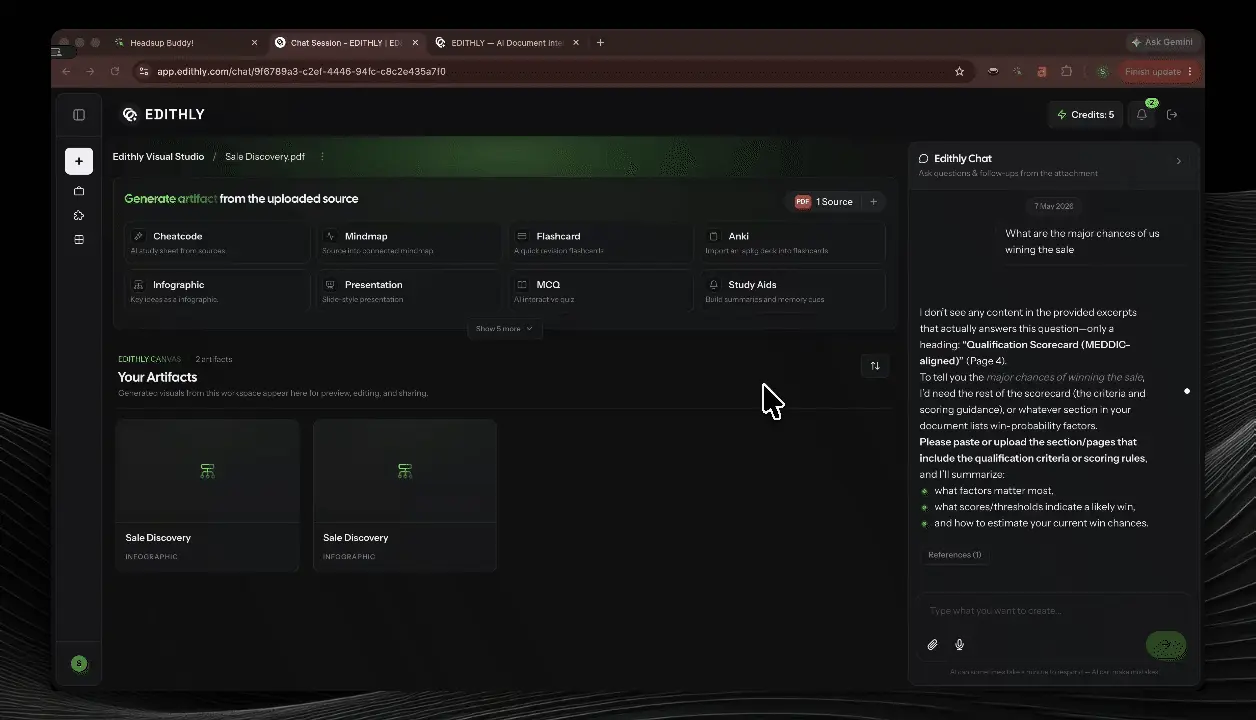1256x720 pixels.
Task: Reload the page in browser
Action: pyautogui.click(x=115, y=72)
